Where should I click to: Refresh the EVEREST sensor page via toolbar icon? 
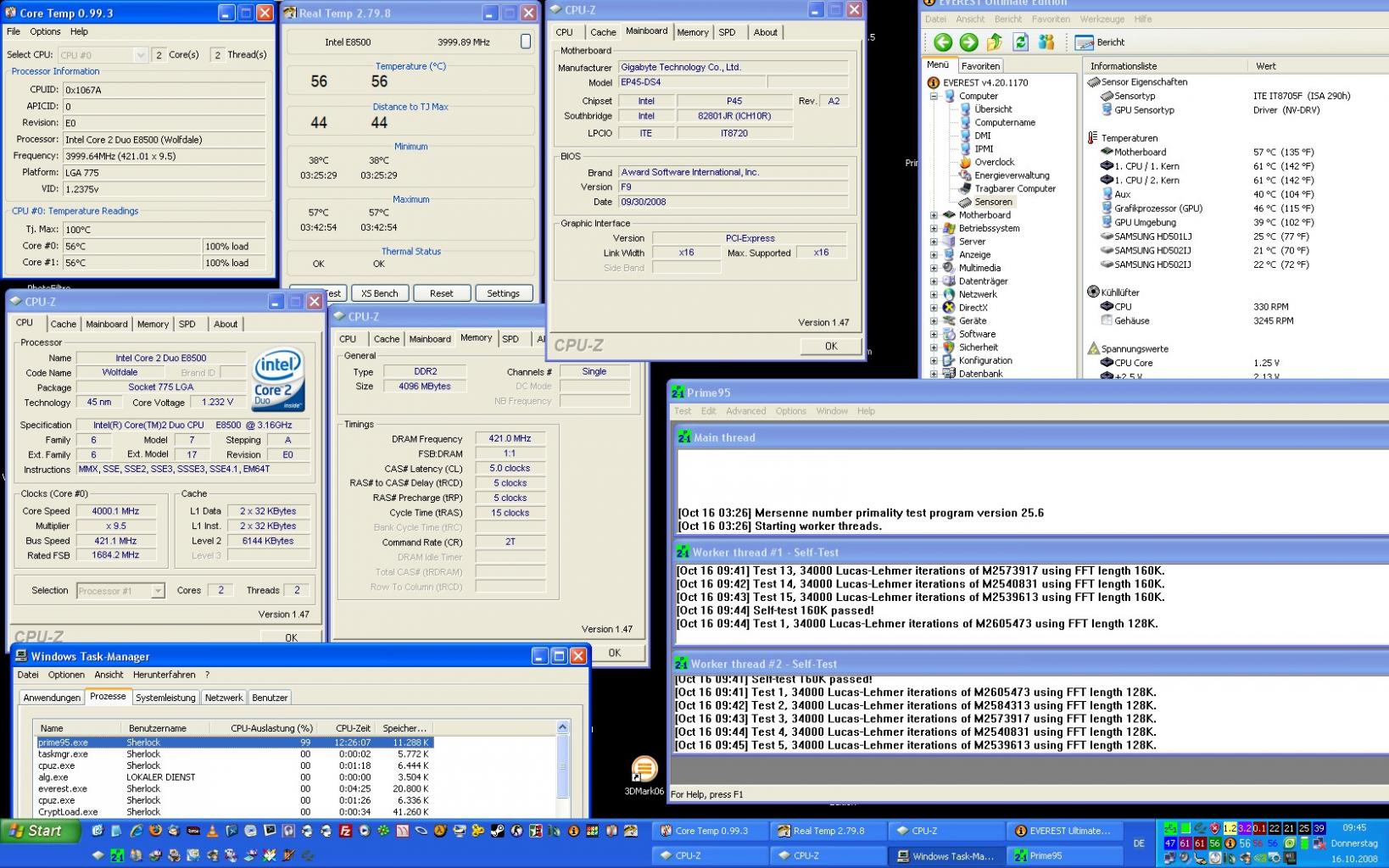(1021, 42)
